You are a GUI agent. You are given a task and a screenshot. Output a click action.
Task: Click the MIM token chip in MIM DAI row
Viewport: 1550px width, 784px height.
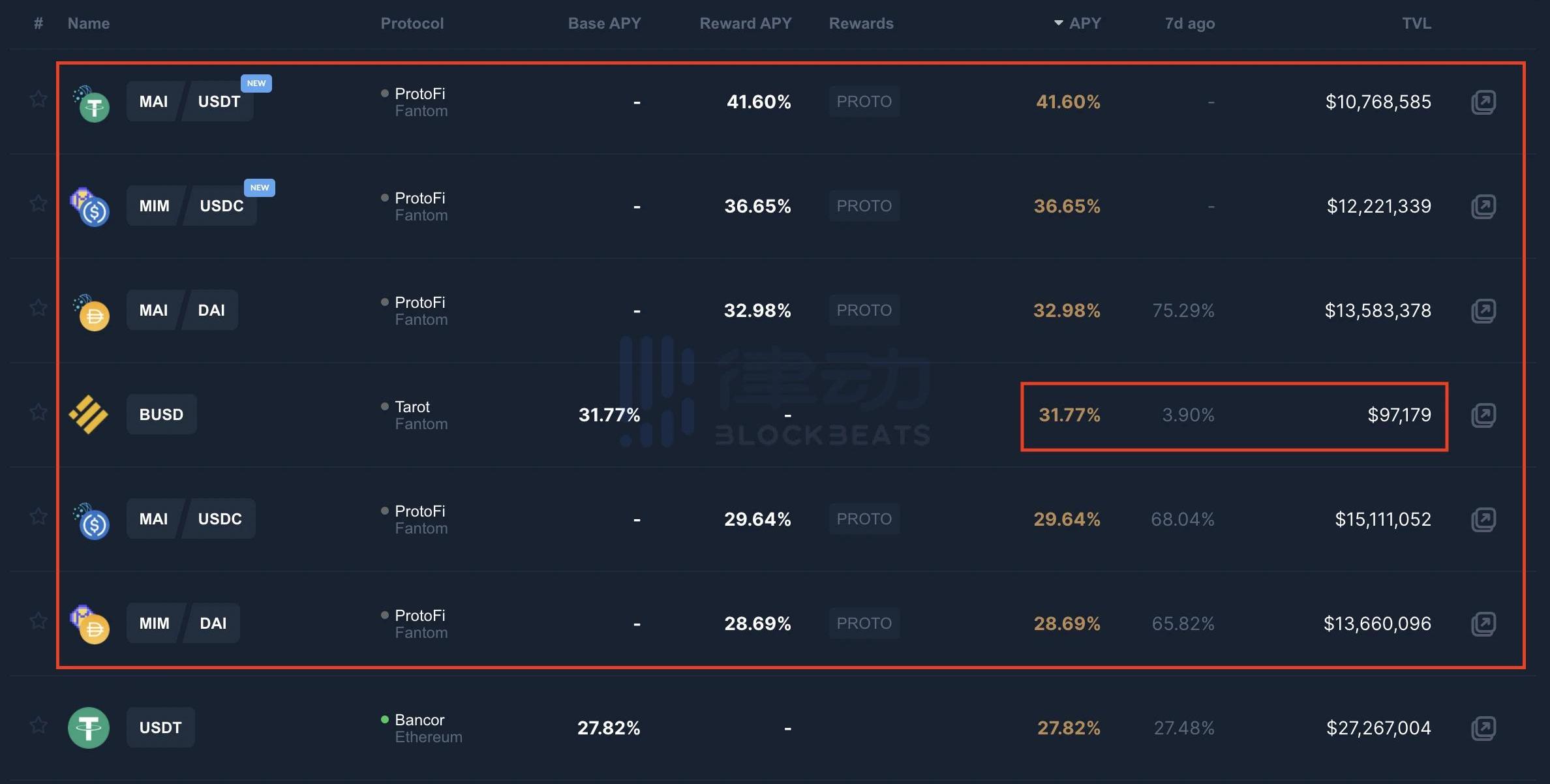155,624
